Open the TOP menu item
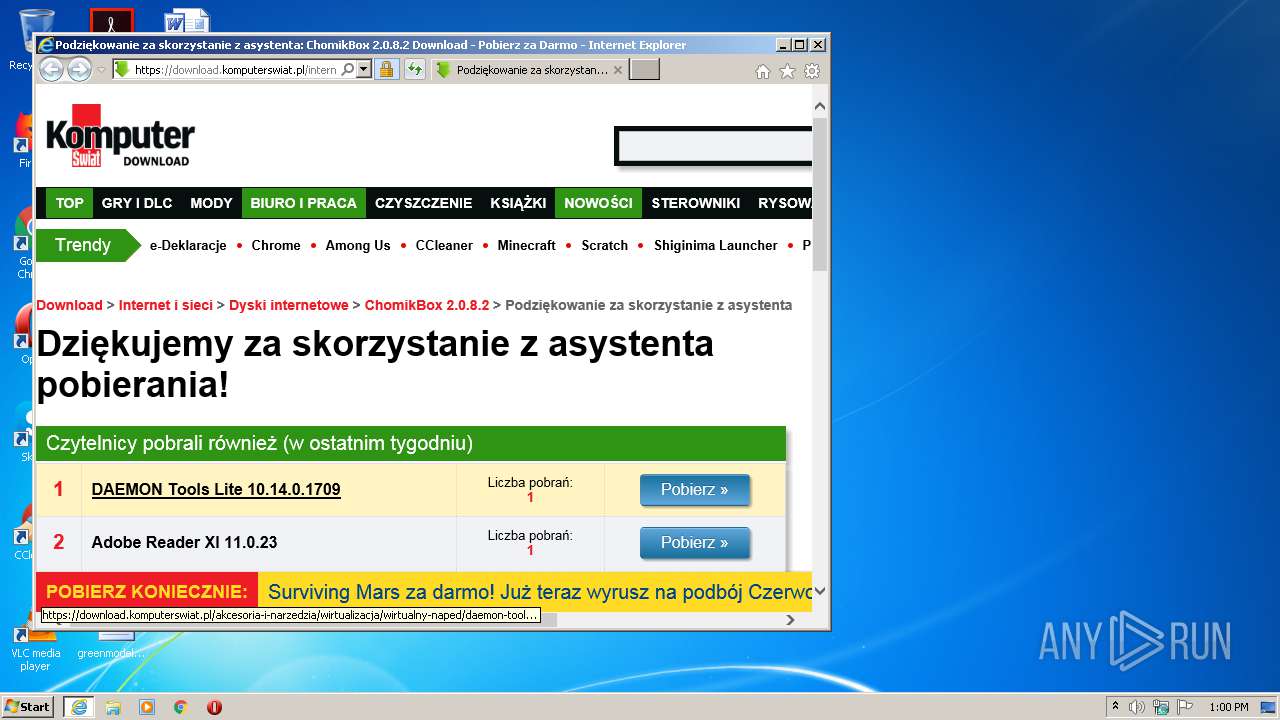 tap(69, 203)
